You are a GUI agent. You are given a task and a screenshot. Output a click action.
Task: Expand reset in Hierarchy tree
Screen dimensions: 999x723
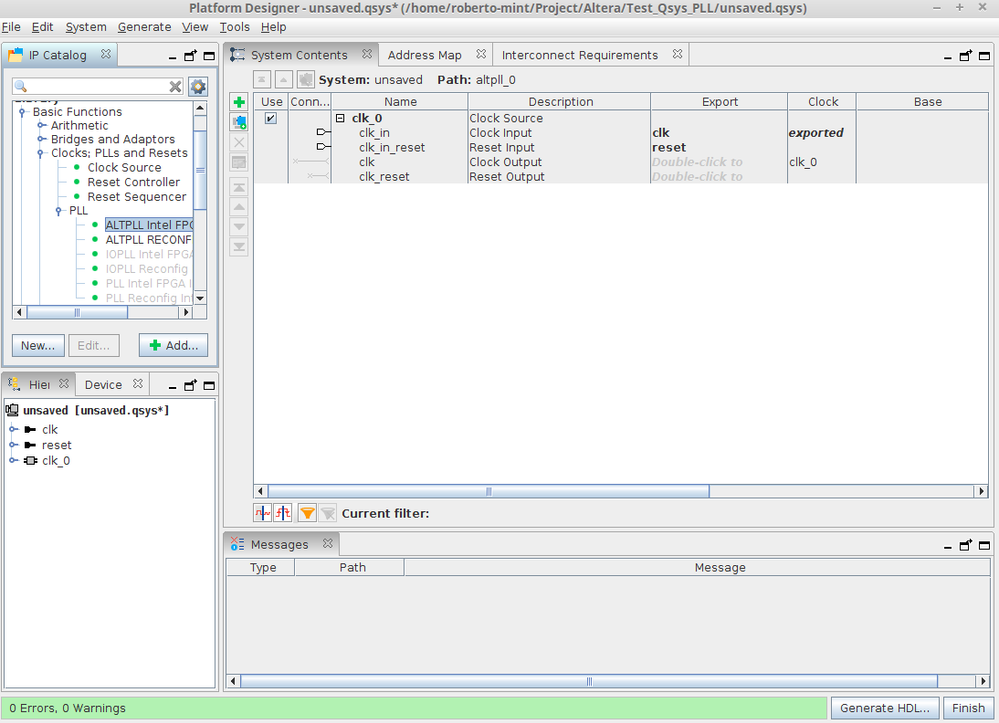coord(13,445)
